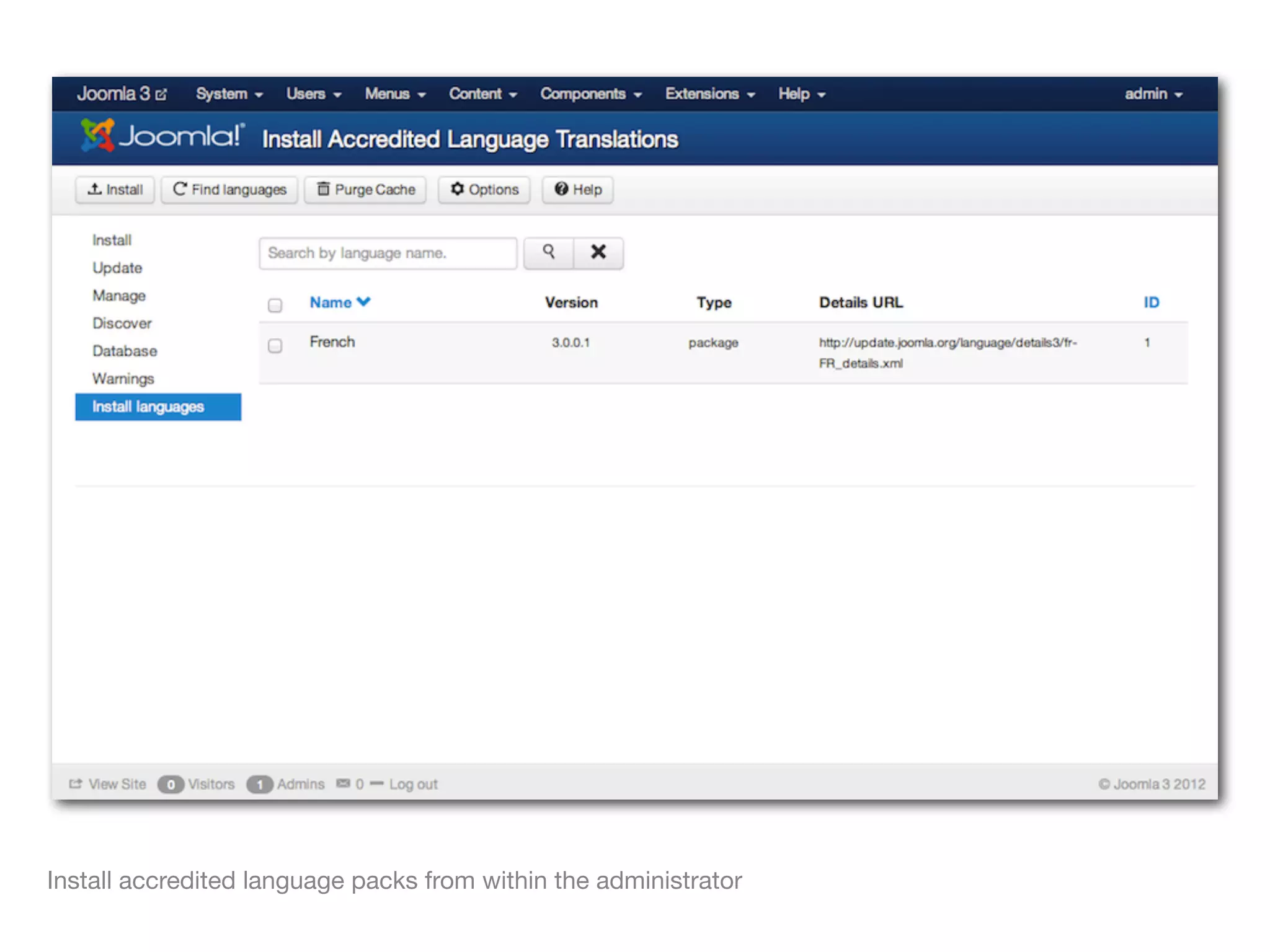The width and height of the screenshot is (1270, 952).
Task: Click the Details URL column header
Action: coord(861,302)
